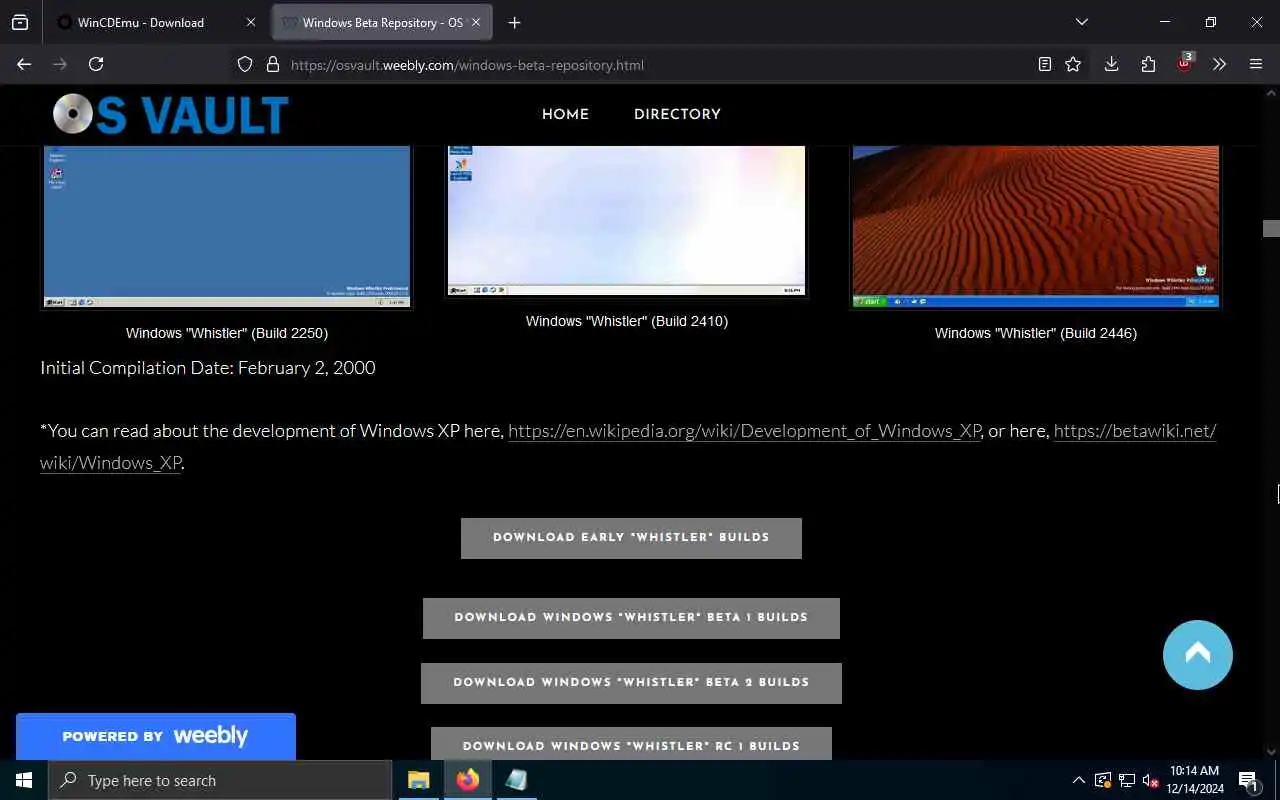Open Firefox View recent browsing icon
The height and width of the screenshot is (800, 1280).
(x=20, y=22)
